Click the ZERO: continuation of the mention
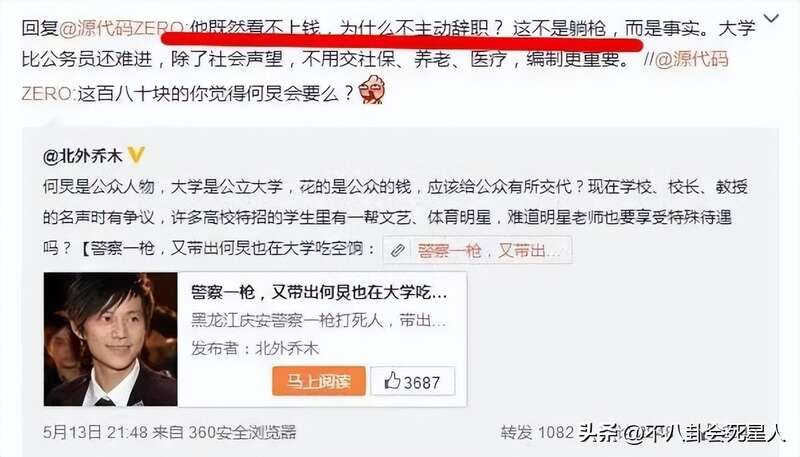 coord(48,94)
